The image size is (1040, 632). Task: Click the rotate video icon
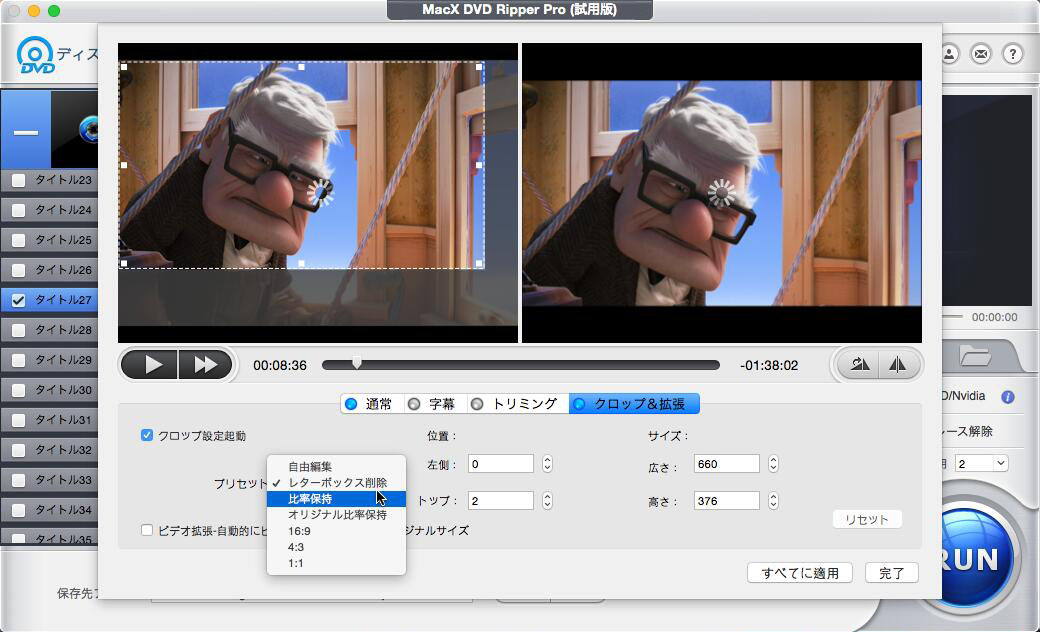tap(860, 364)
